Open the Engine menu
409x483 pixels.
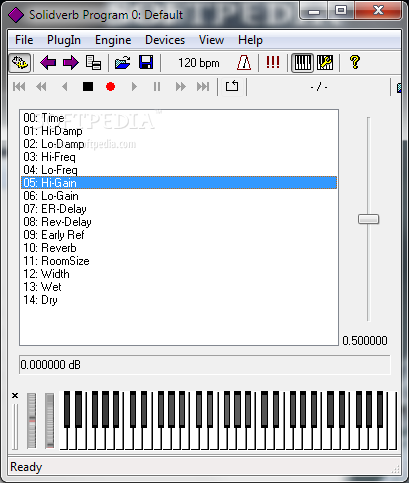[x=113, y=40]
